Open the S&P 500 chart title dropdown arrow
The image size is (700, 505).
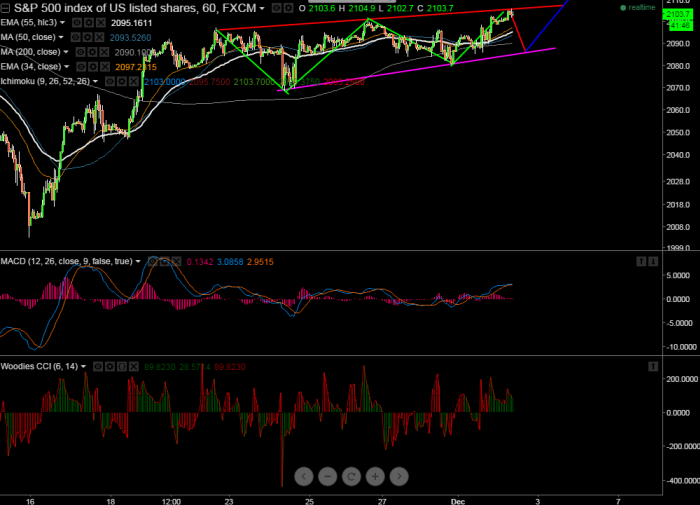262,8
